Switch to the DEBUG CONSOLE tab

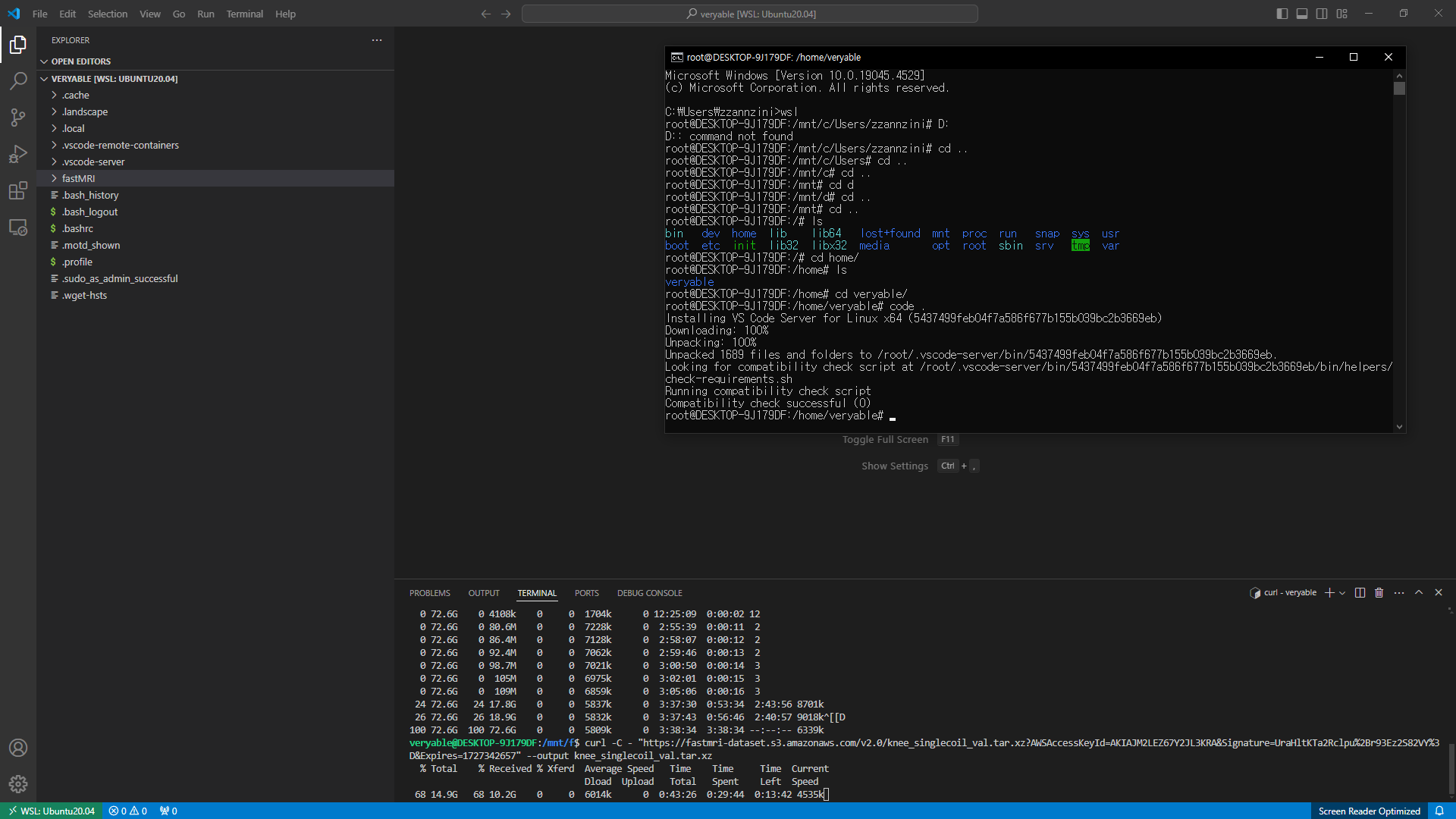point(649,592)
